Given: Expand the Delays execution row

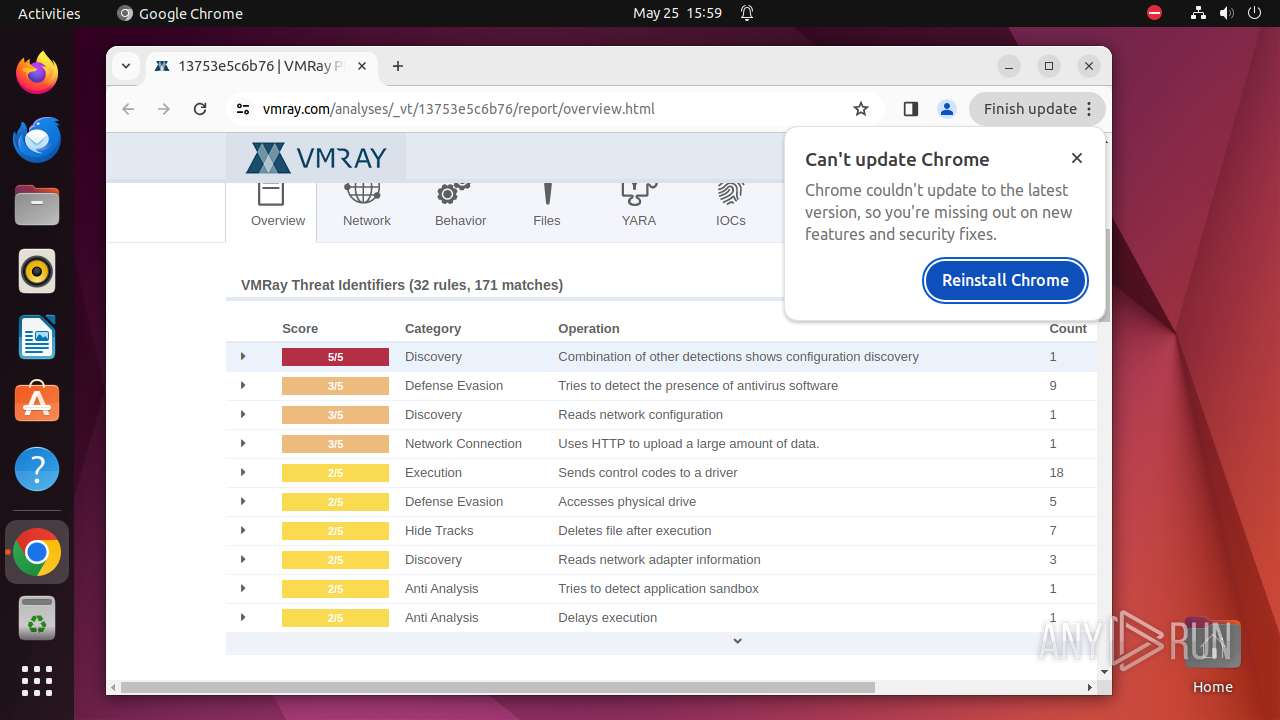Looking at the screenshot, I should coord(243,617).
